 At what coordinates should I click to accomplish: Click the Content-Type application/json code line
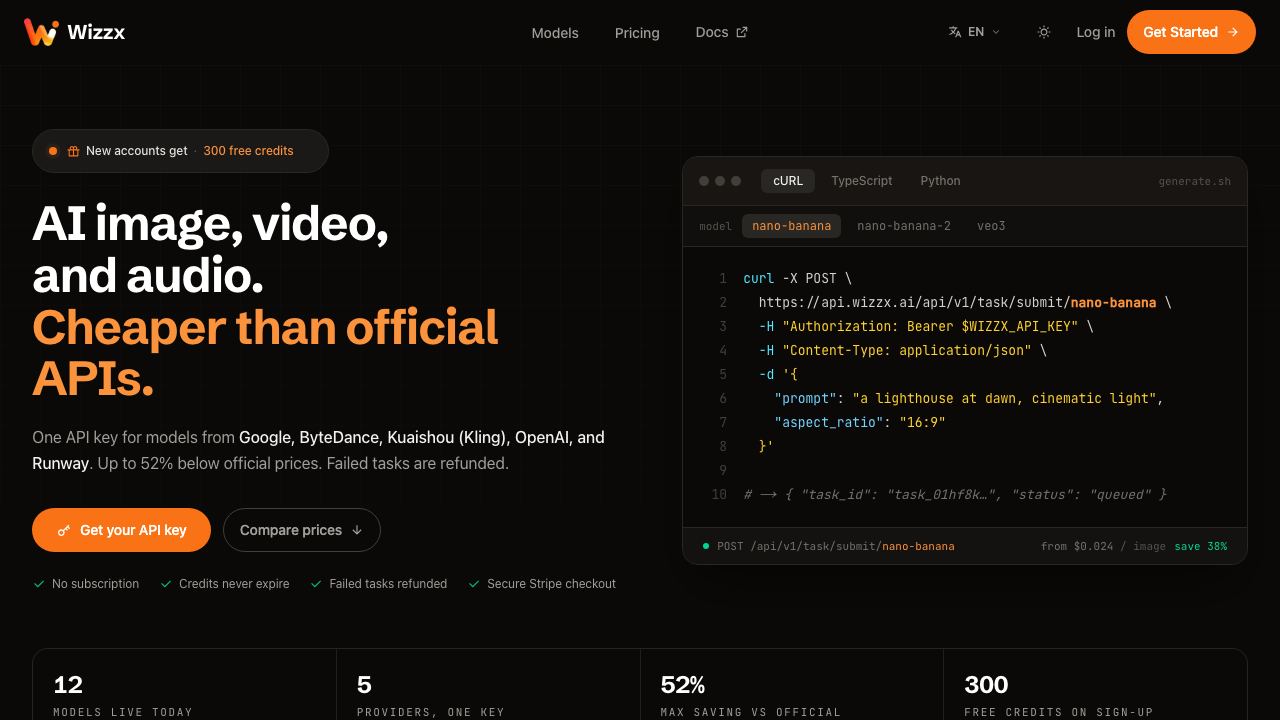902,350
